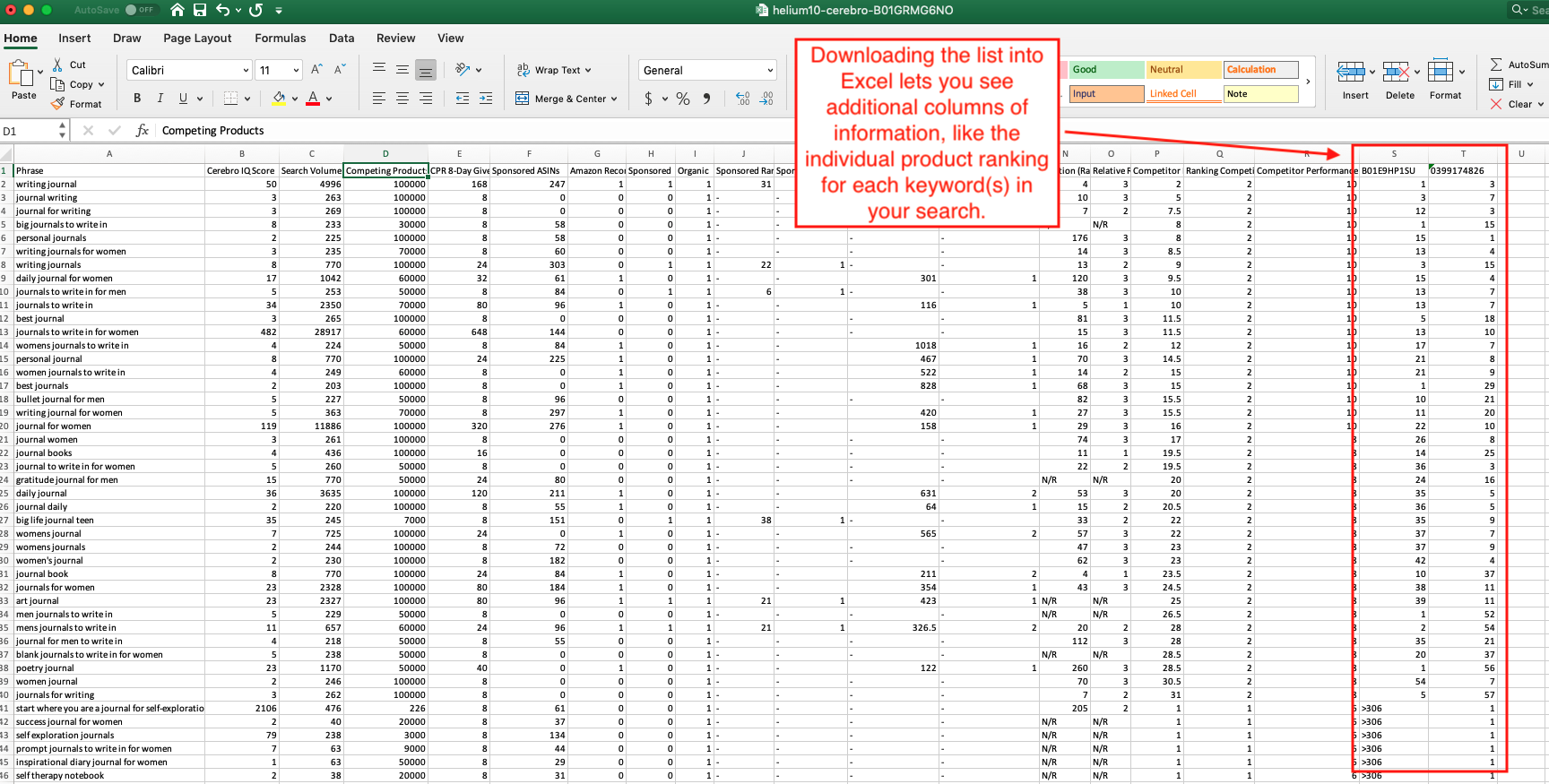The image size is (1549, 784).
Task: Open the underline style arrow
Action: [200, 99]
